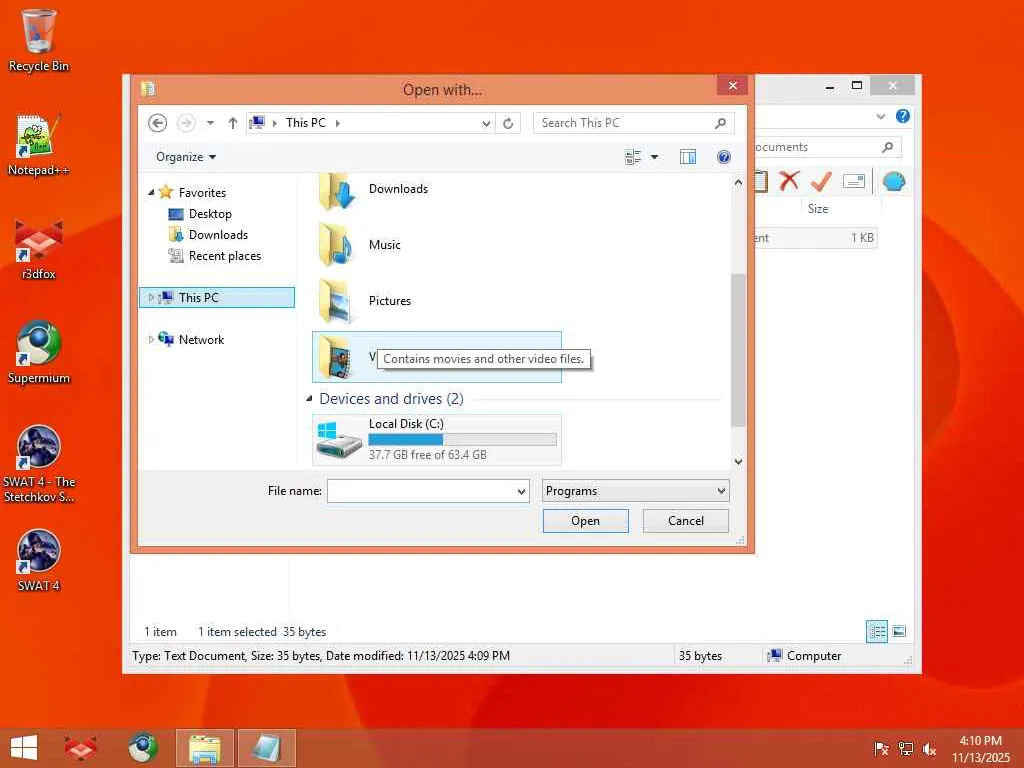
Task: Expand the This PC tree node
Action: [x=151, y=297]
